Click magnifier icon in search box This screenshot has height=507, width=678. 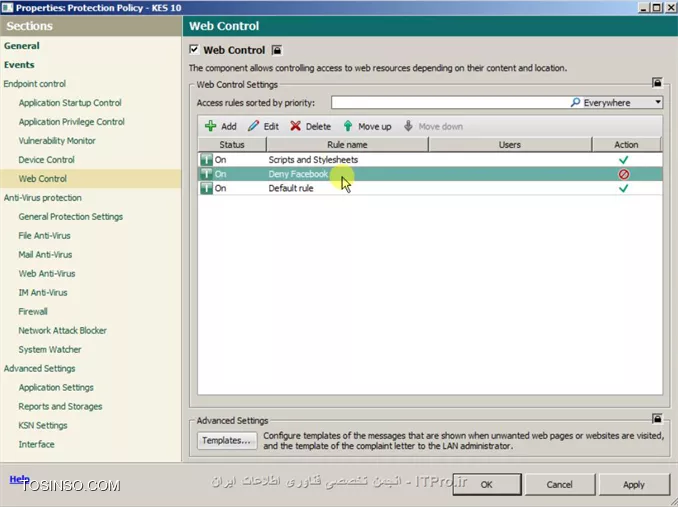(x=575, y=102)
